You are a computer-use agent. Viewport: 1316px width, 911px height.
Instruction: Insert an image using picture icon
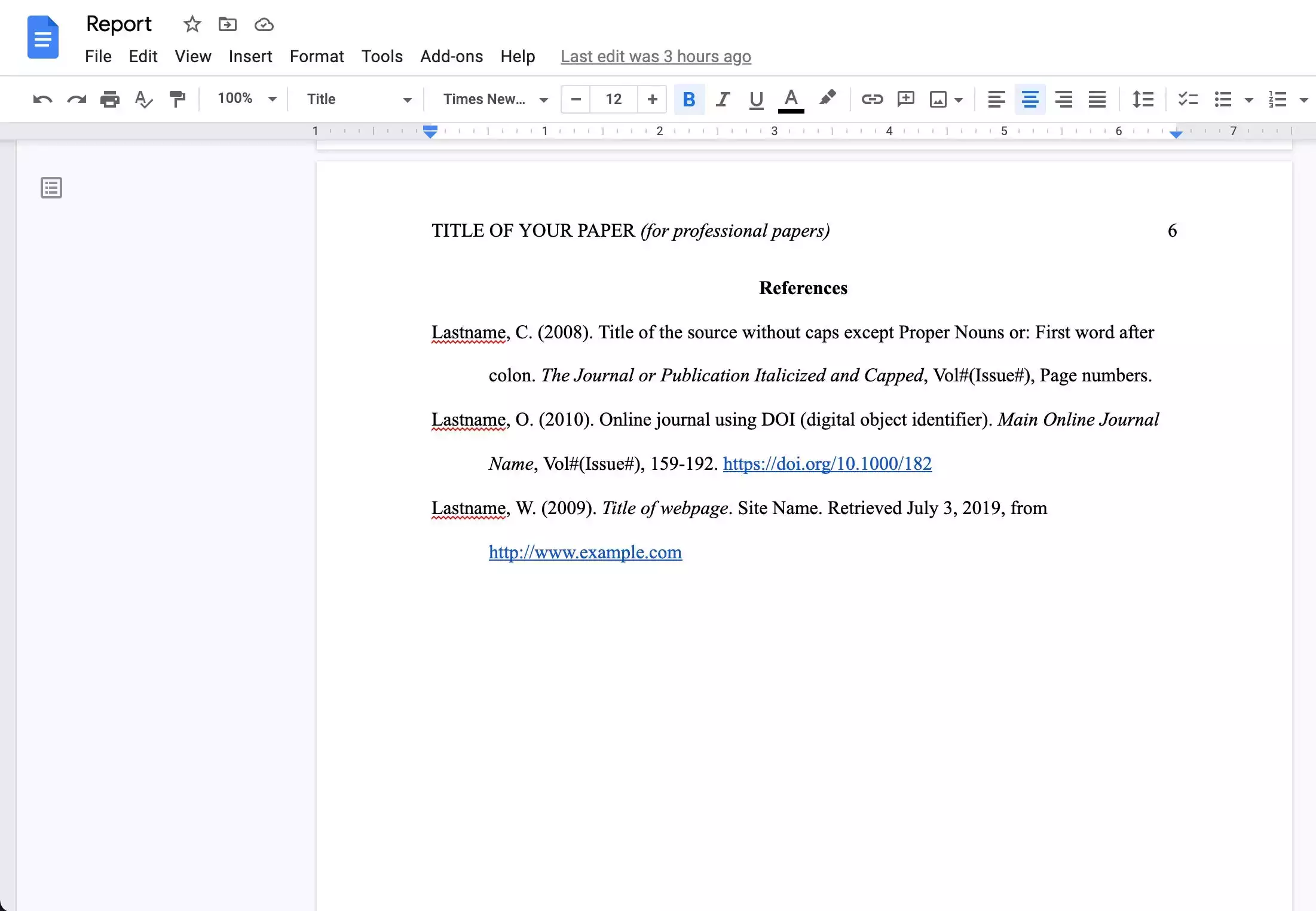[x=938, y=99]
